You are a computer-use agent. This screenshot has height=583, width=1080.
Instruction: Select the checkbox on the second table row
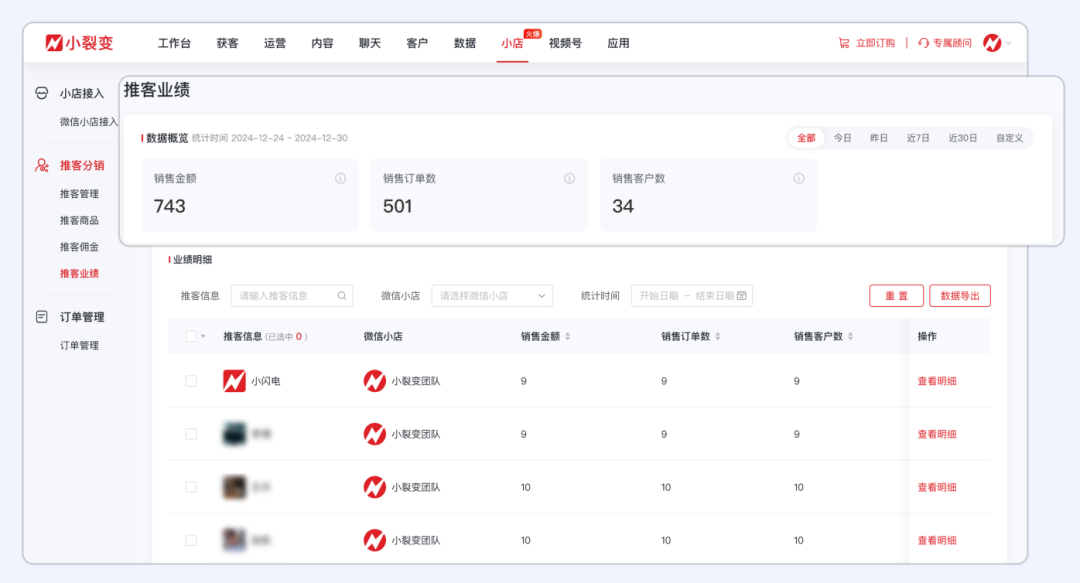tap(190, 434)
